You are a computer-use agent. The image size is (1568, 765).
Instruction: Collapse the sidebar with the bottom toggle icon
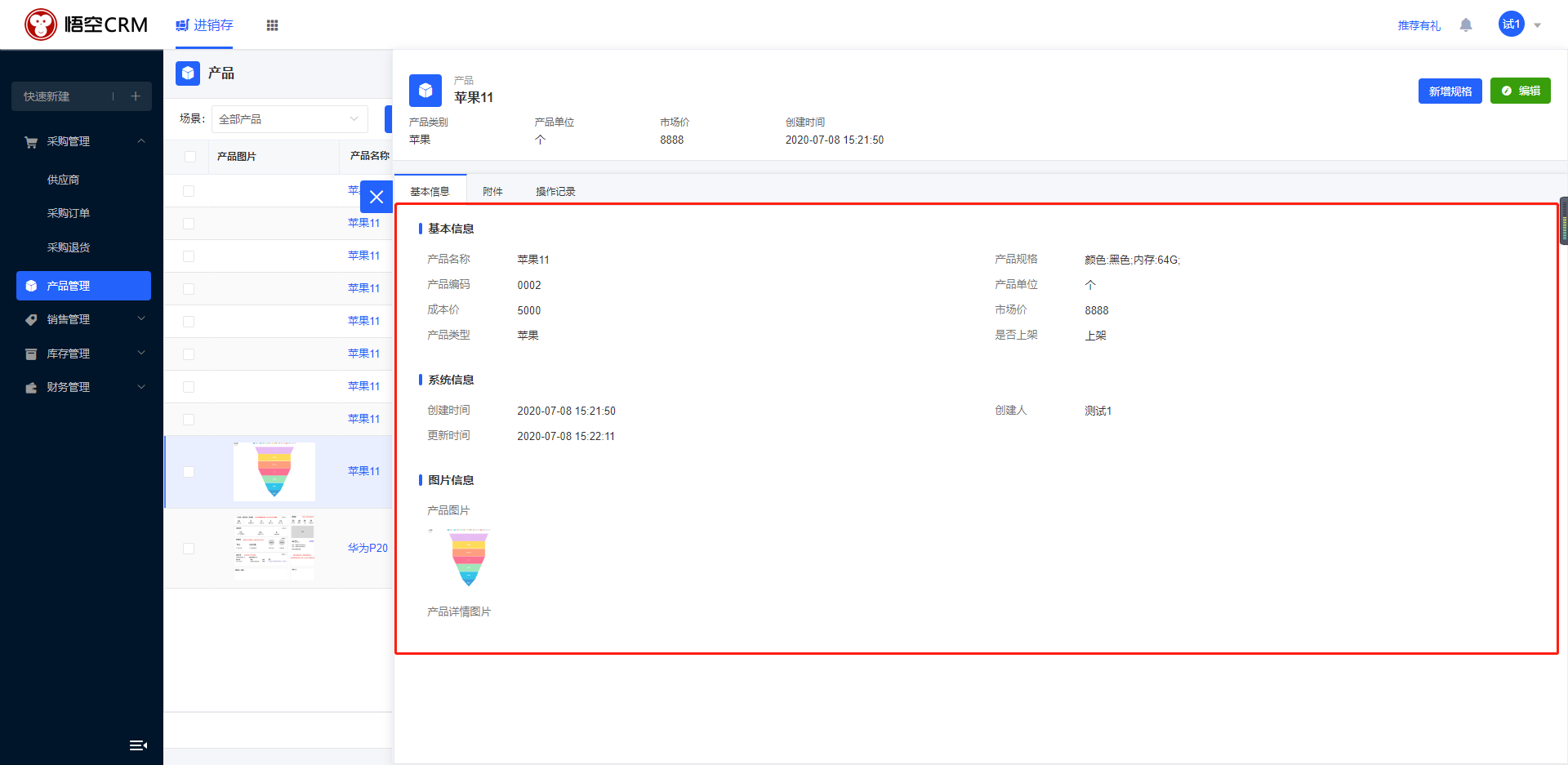click(139, 745)
